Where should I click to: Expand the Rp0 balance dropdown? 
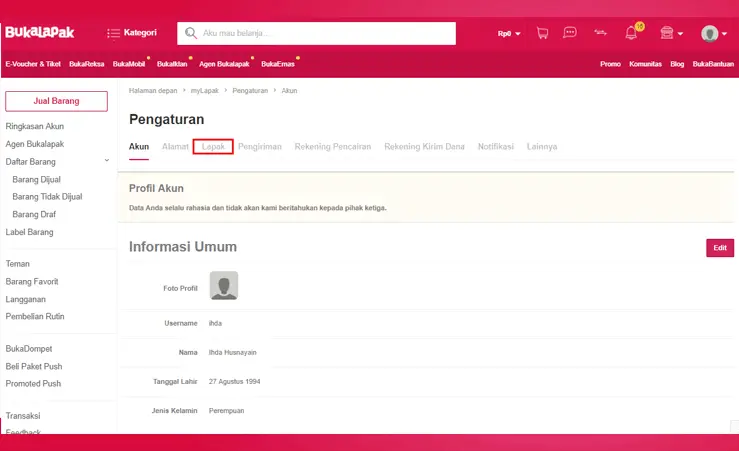click(x=509, y=33)
